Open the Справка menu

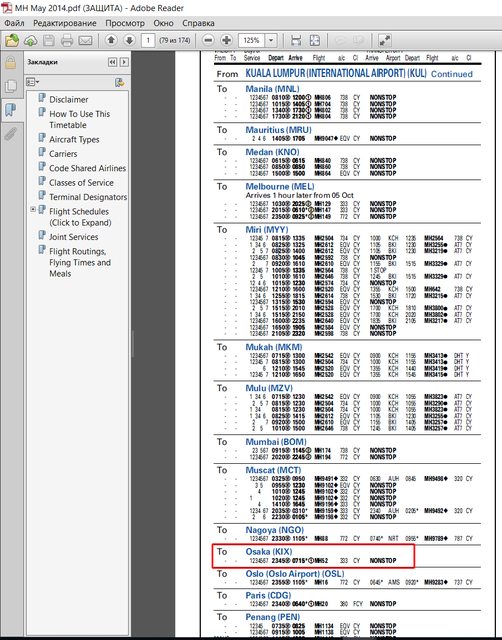(198, 23)
